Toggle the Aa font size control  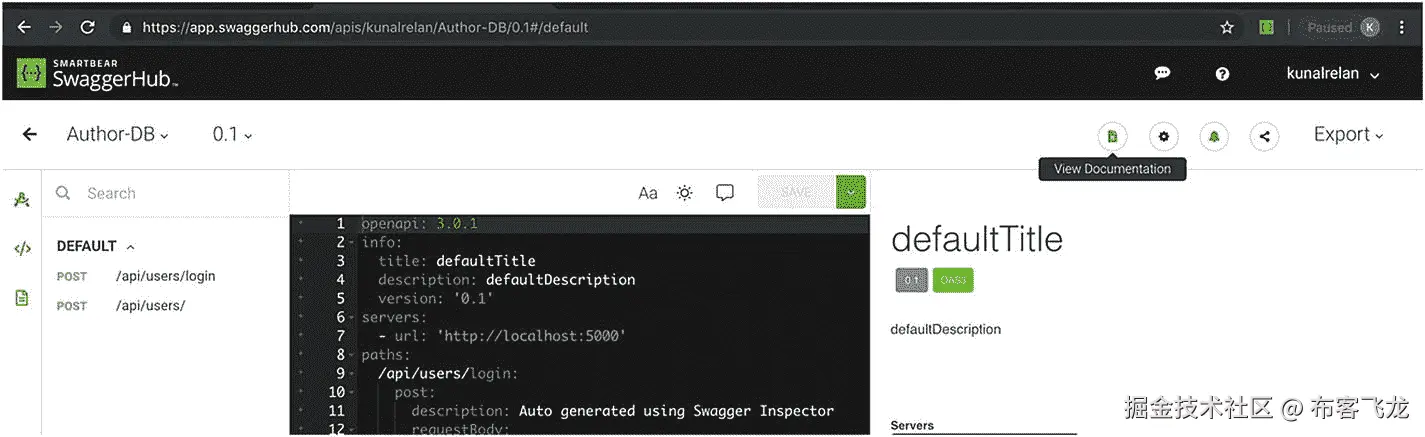tap(648, 193)
